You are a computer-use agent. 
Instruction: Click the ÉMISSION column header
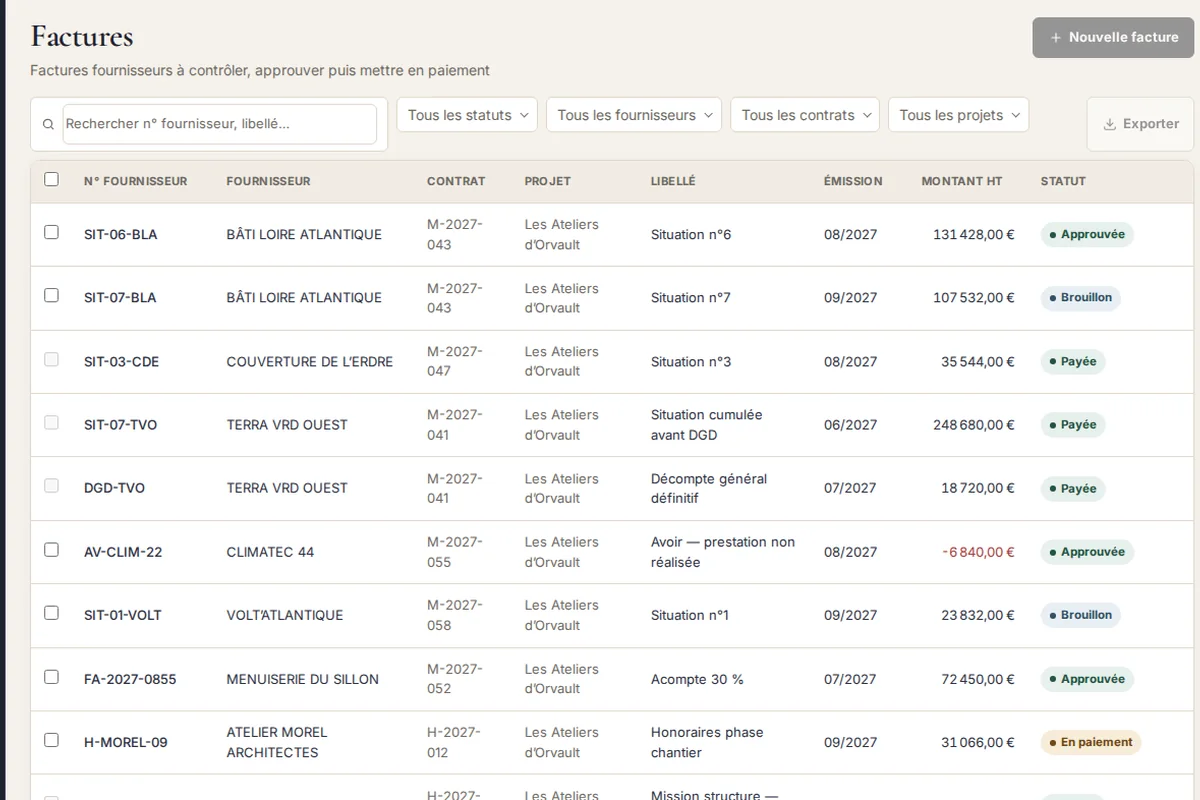[x=853, y=181]
